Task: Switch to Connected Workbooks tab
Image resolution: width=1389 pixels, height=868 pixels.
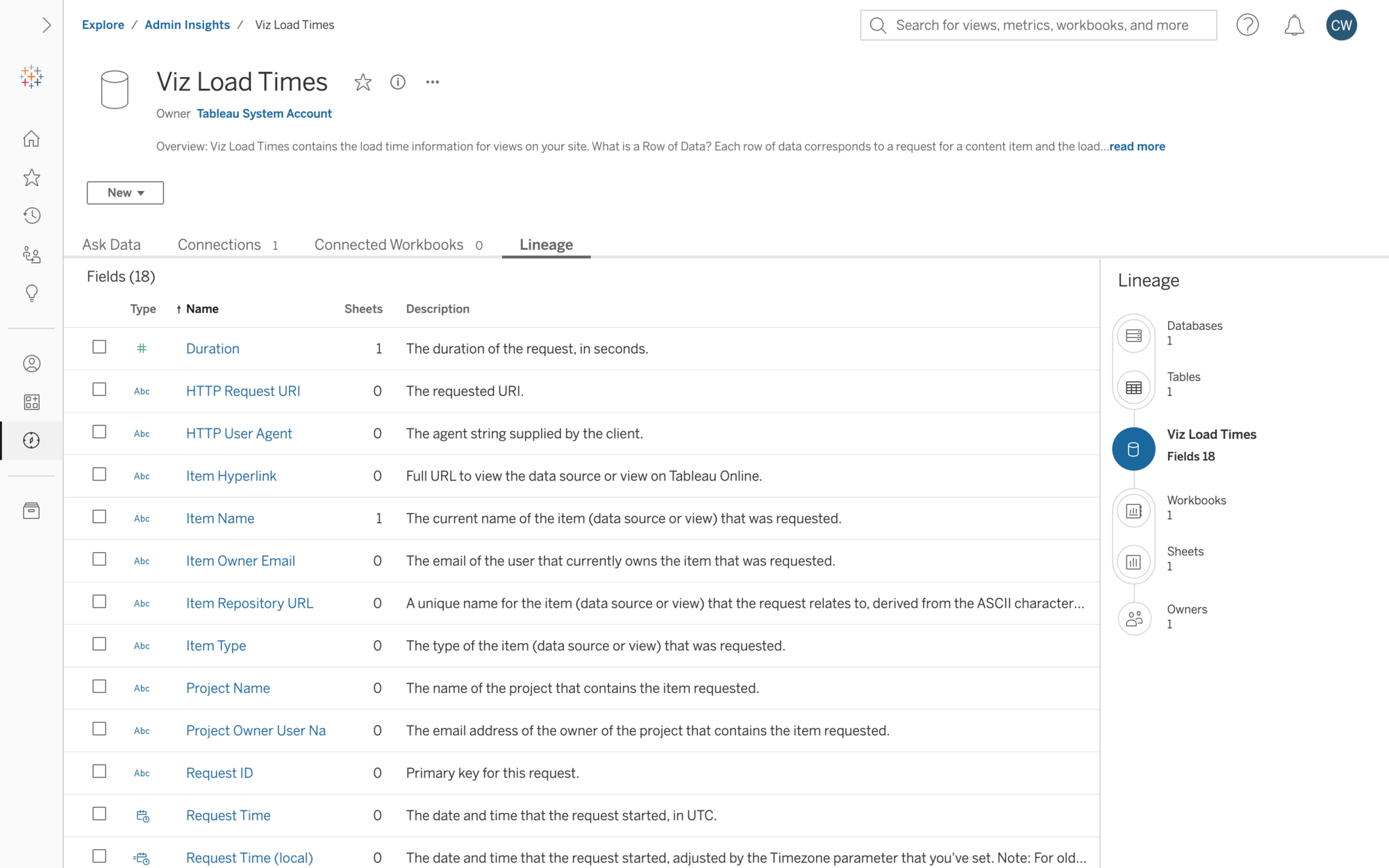Action: [x=398, y=244]
